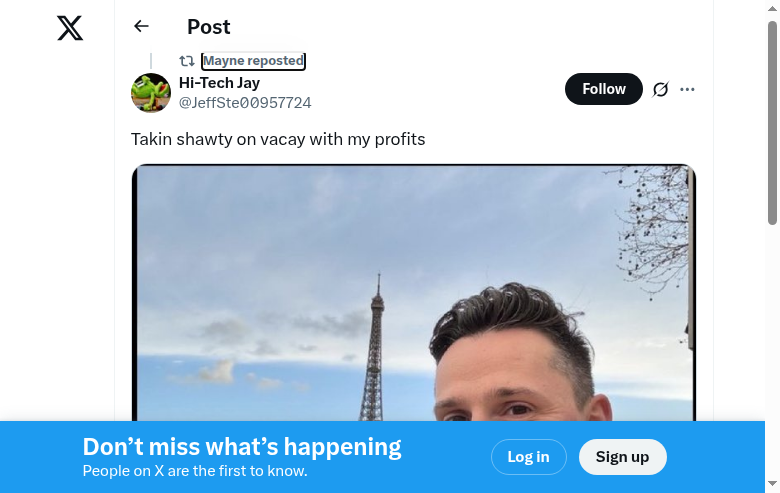Click the 'Takin shawty on vacay' post text
The image size is (780, 493).
(x=278, y=139)
